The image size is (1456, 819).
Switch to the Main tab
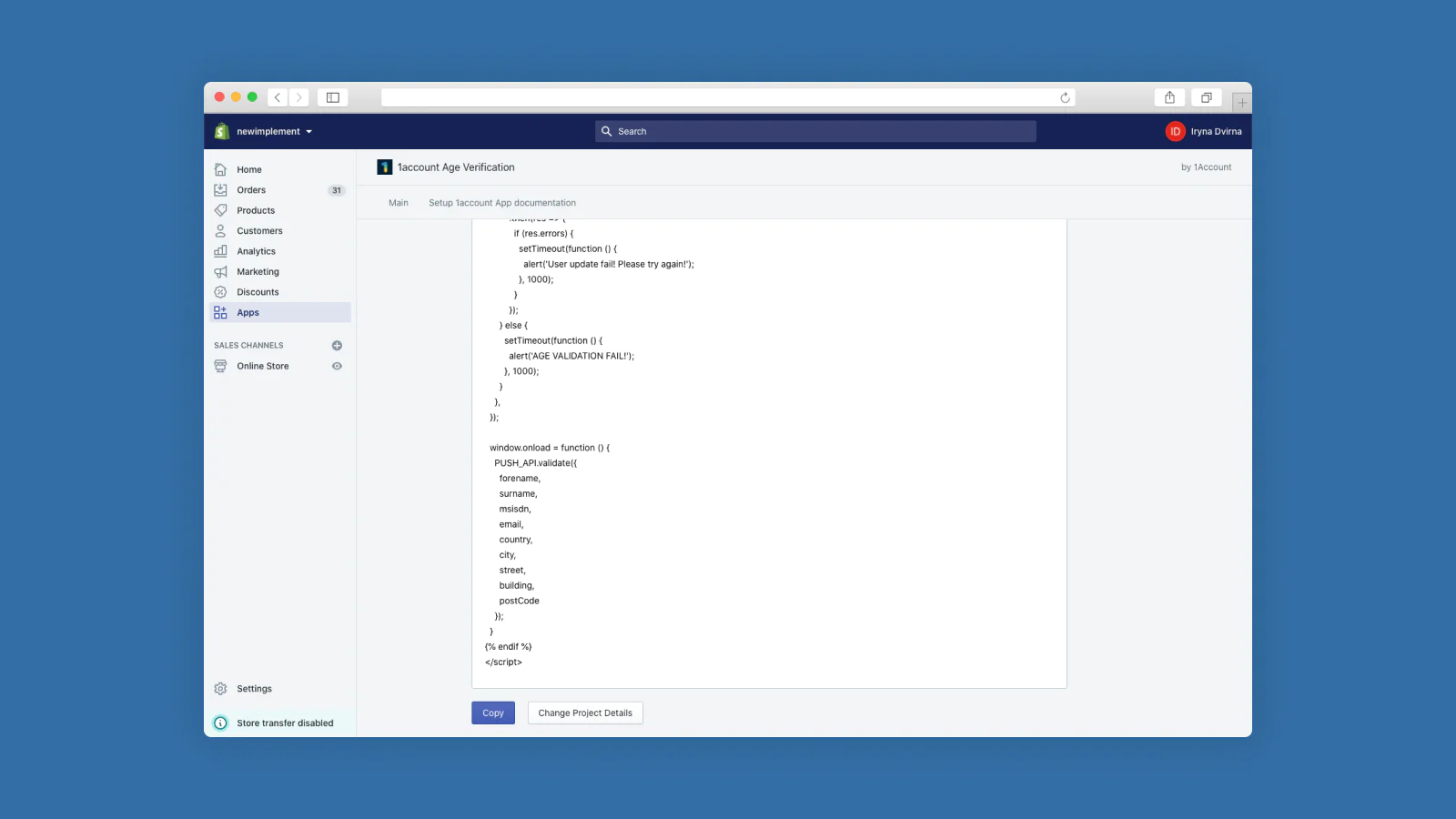point(399,203)
